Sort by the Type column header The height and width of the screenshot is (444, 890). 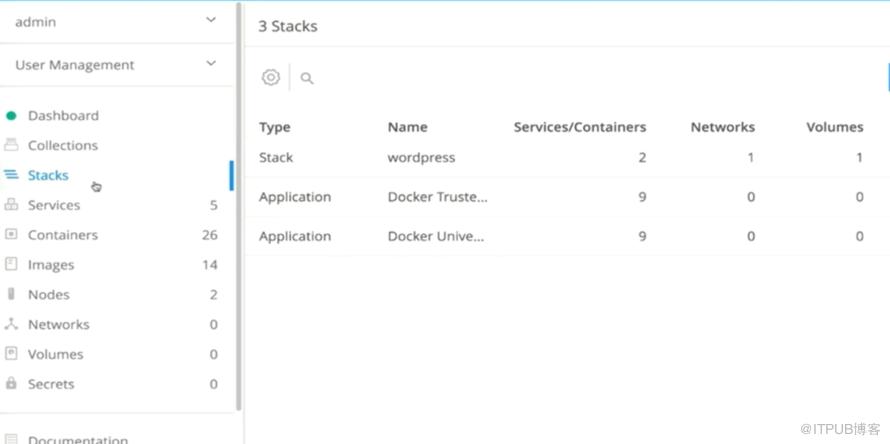[x=275, y=127]
